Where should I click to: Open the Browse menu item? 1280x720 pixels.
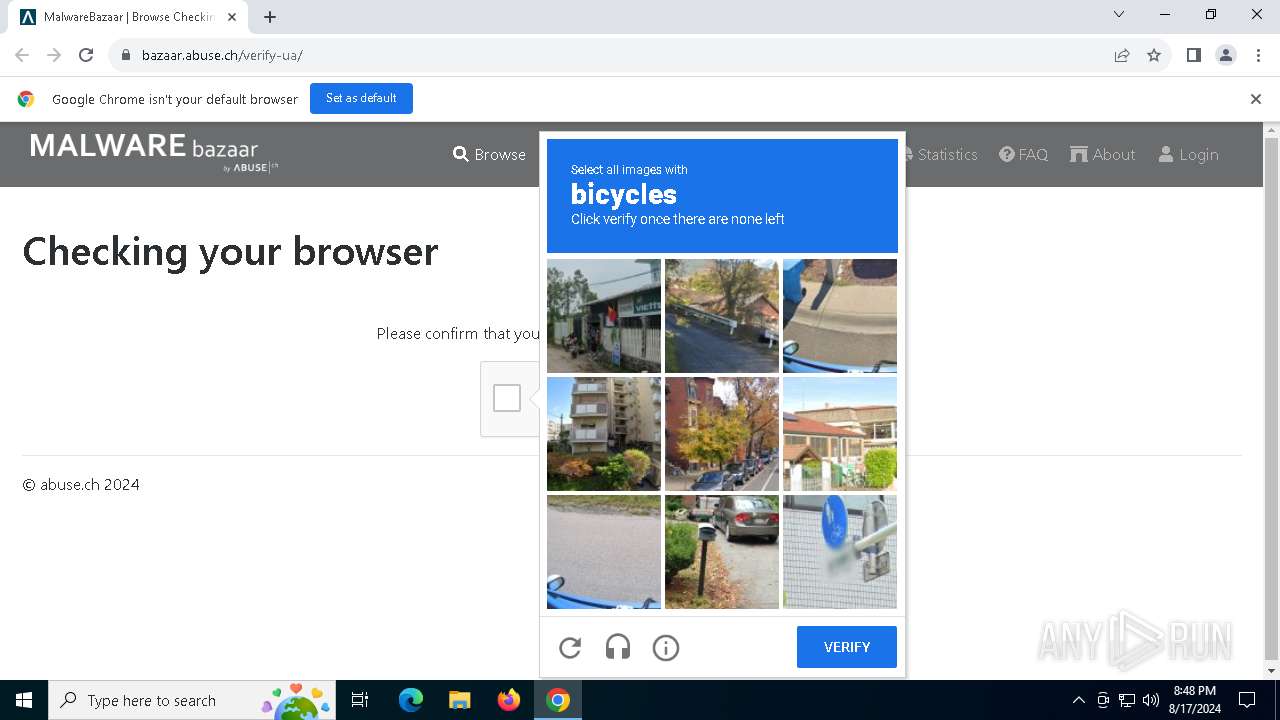pyautogui.click(x=489, y=154)
